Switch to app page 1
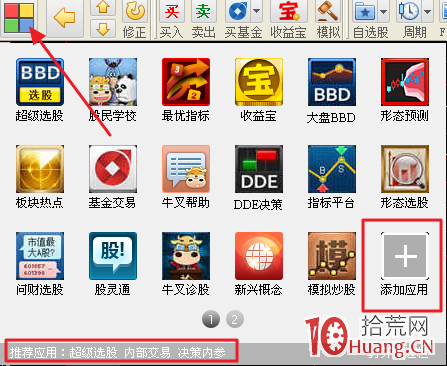The height and width of the screenshot is (366, 447). coord(211,320)
